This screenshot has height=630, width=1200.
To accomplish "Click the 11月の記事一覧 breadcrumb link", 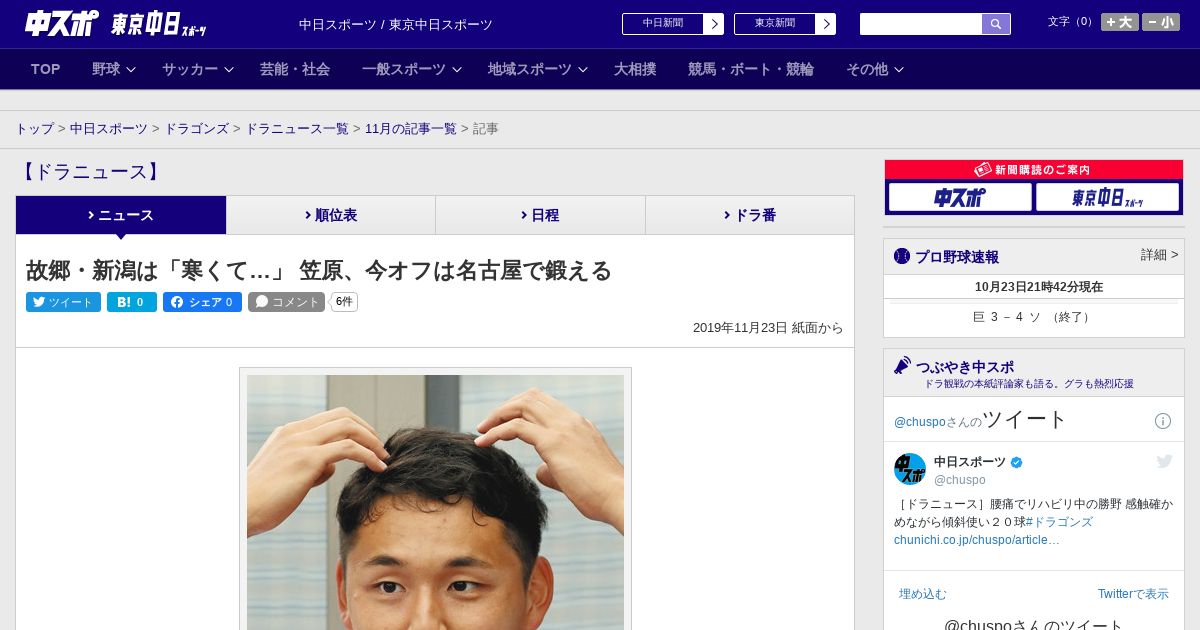I will (x=411, y=129).
